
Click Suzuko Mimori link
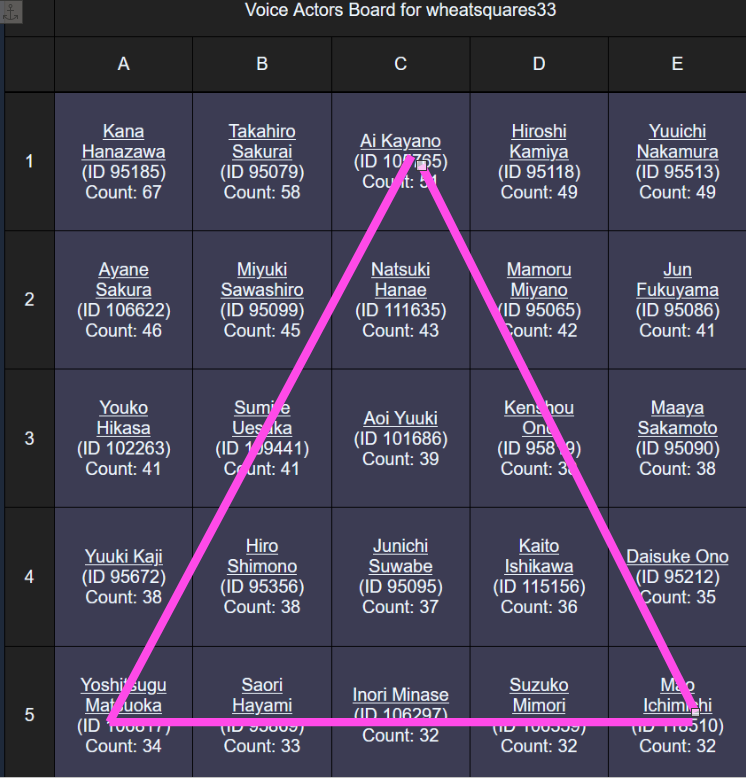pos(539,695)
